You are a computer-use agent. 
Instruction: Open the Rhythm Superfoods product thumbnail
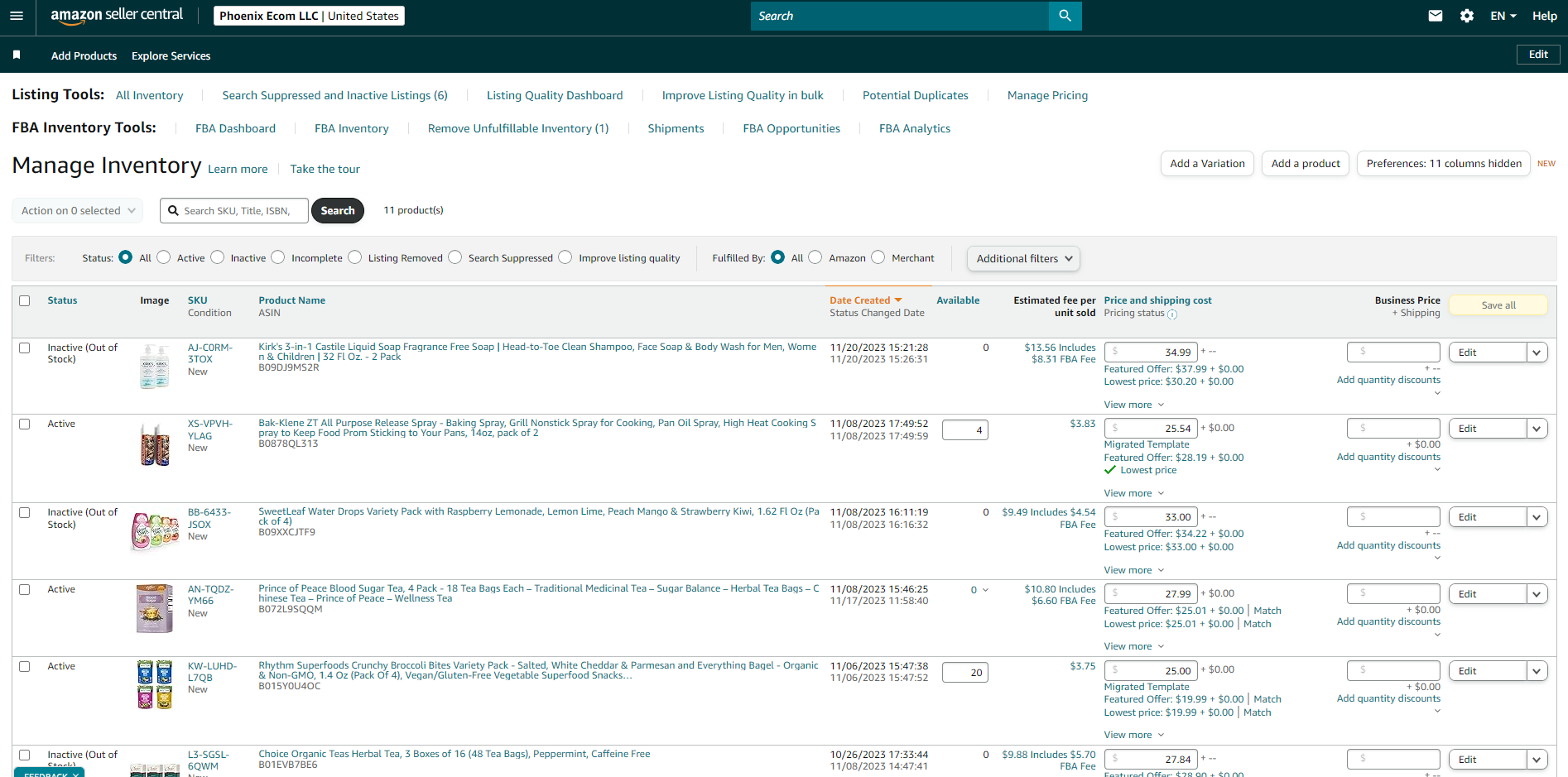[155, 684]
